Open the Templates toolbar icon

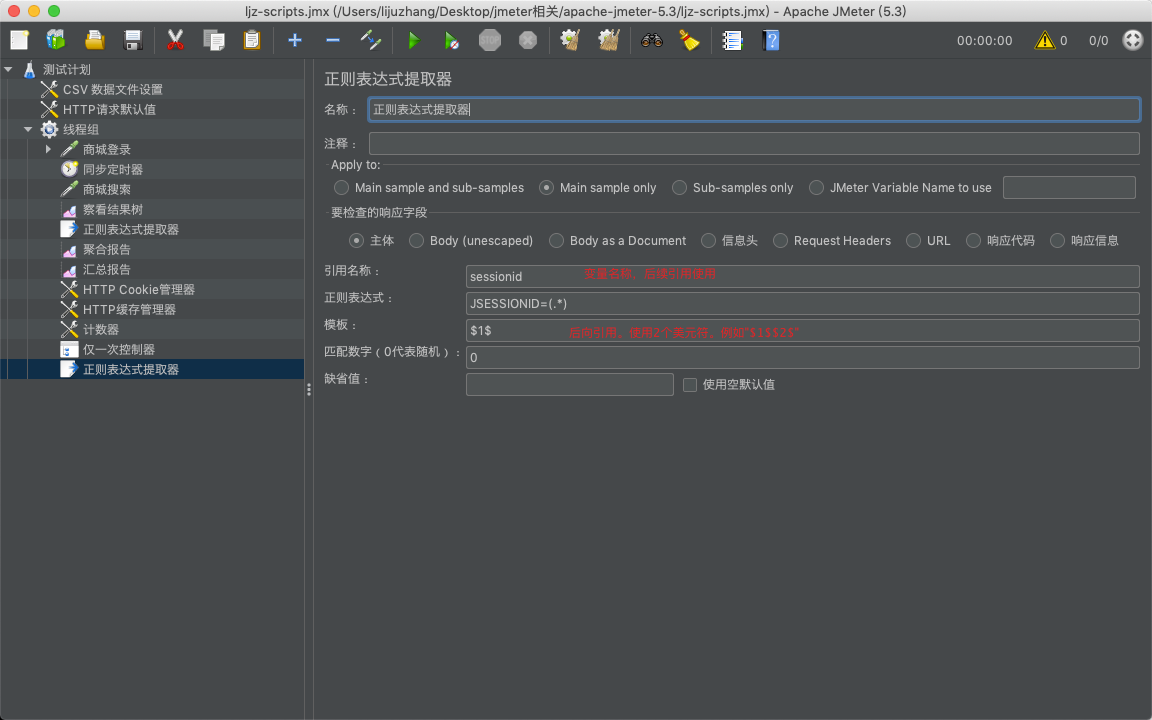pos(56,40)
